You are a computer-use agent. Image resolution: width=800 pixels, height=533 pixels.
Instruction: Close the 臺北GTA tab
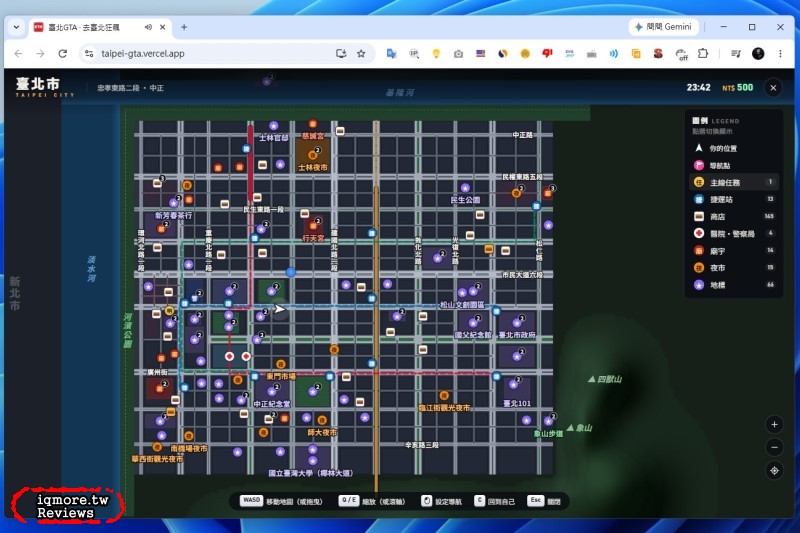(x=162, y=27)
